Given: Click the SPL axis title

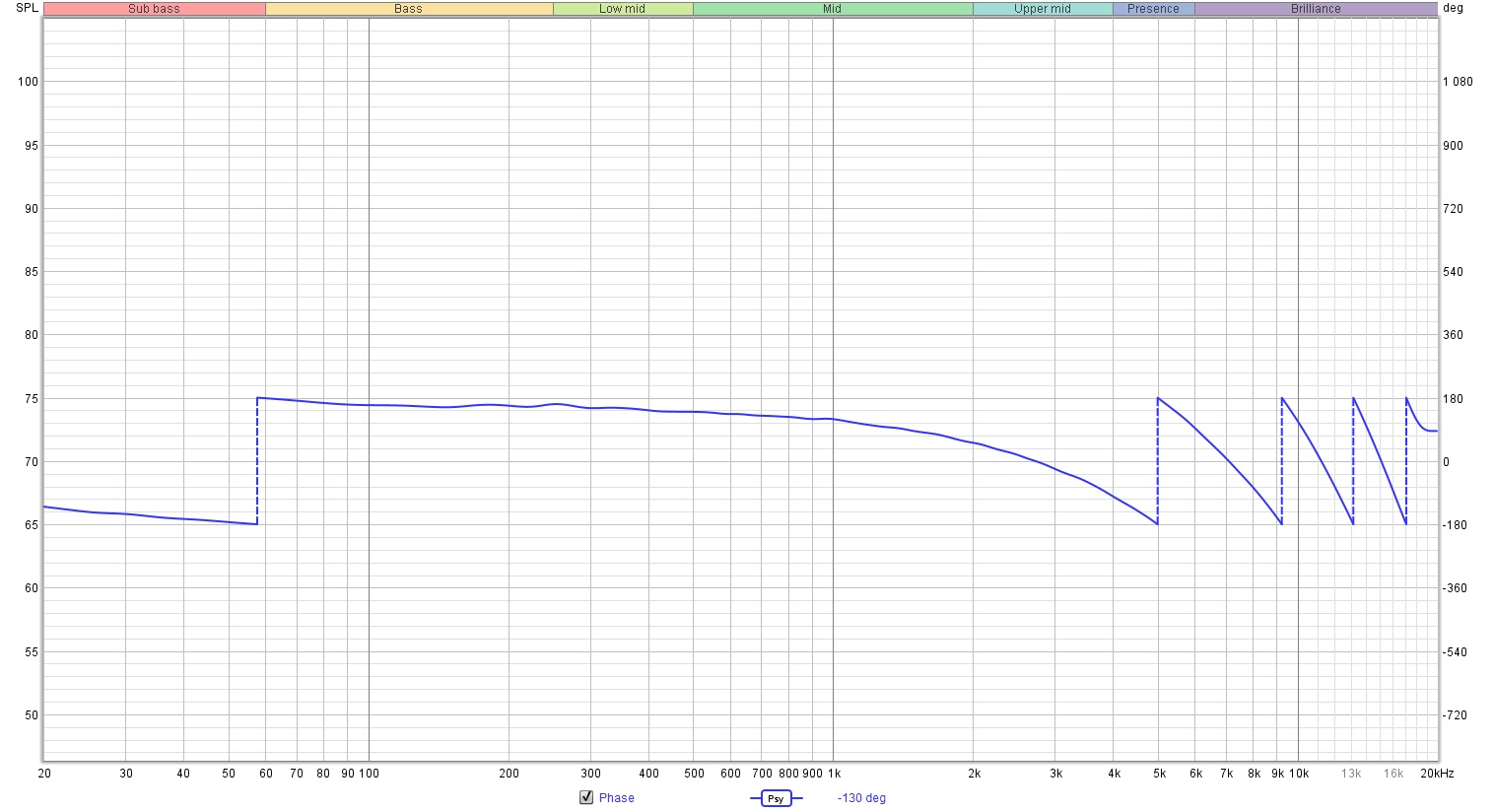Looking at the screenshot, I should pyautogui.click(x=27, y=8).
